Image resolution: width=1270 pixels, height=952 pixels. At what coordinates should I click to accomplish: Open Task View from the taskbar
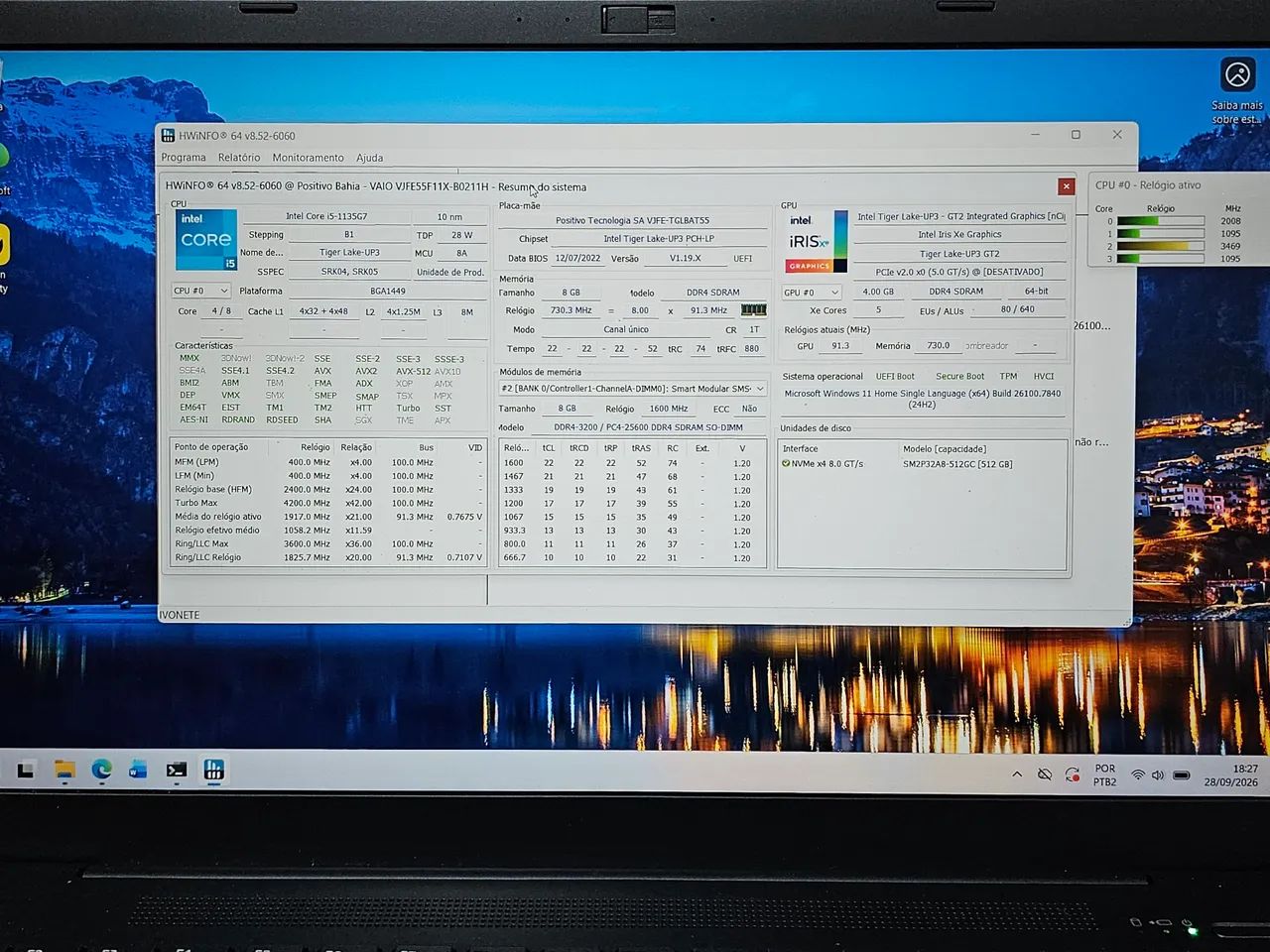pos(26,770)
